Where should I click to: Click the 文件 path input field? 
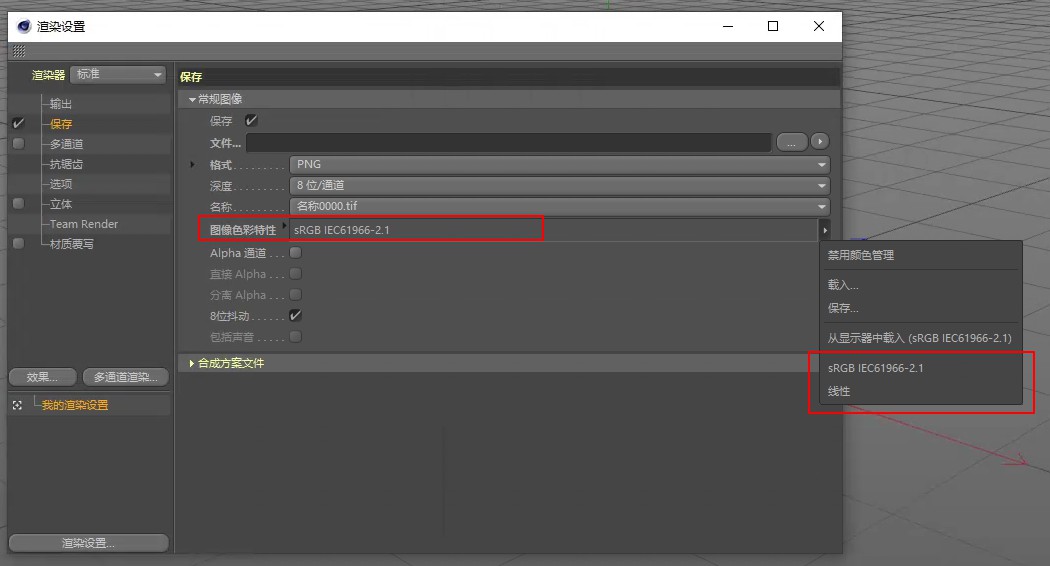click(x=508, y=142)
